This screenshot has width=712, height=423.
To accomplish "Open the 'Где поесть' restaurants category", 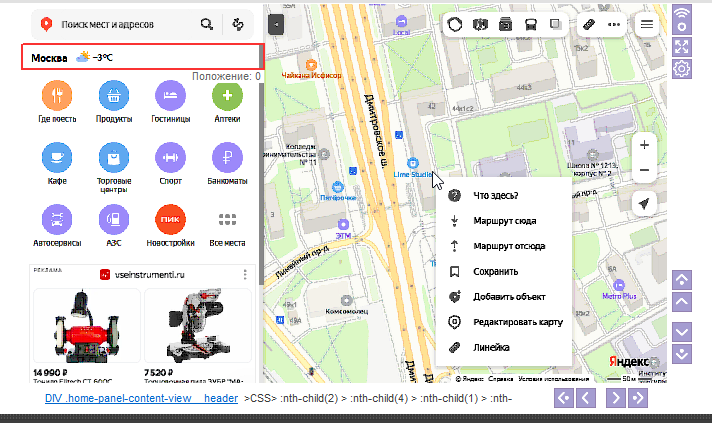I will click(x=58, y=98).
